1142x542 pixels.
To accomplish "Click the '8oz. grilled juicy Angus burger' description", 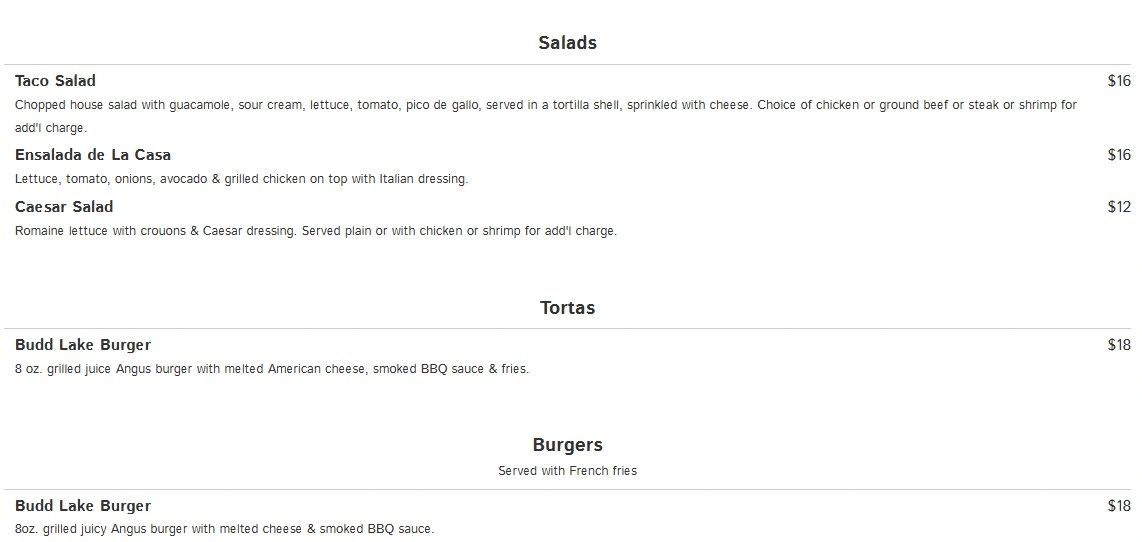I will (224, 529).
